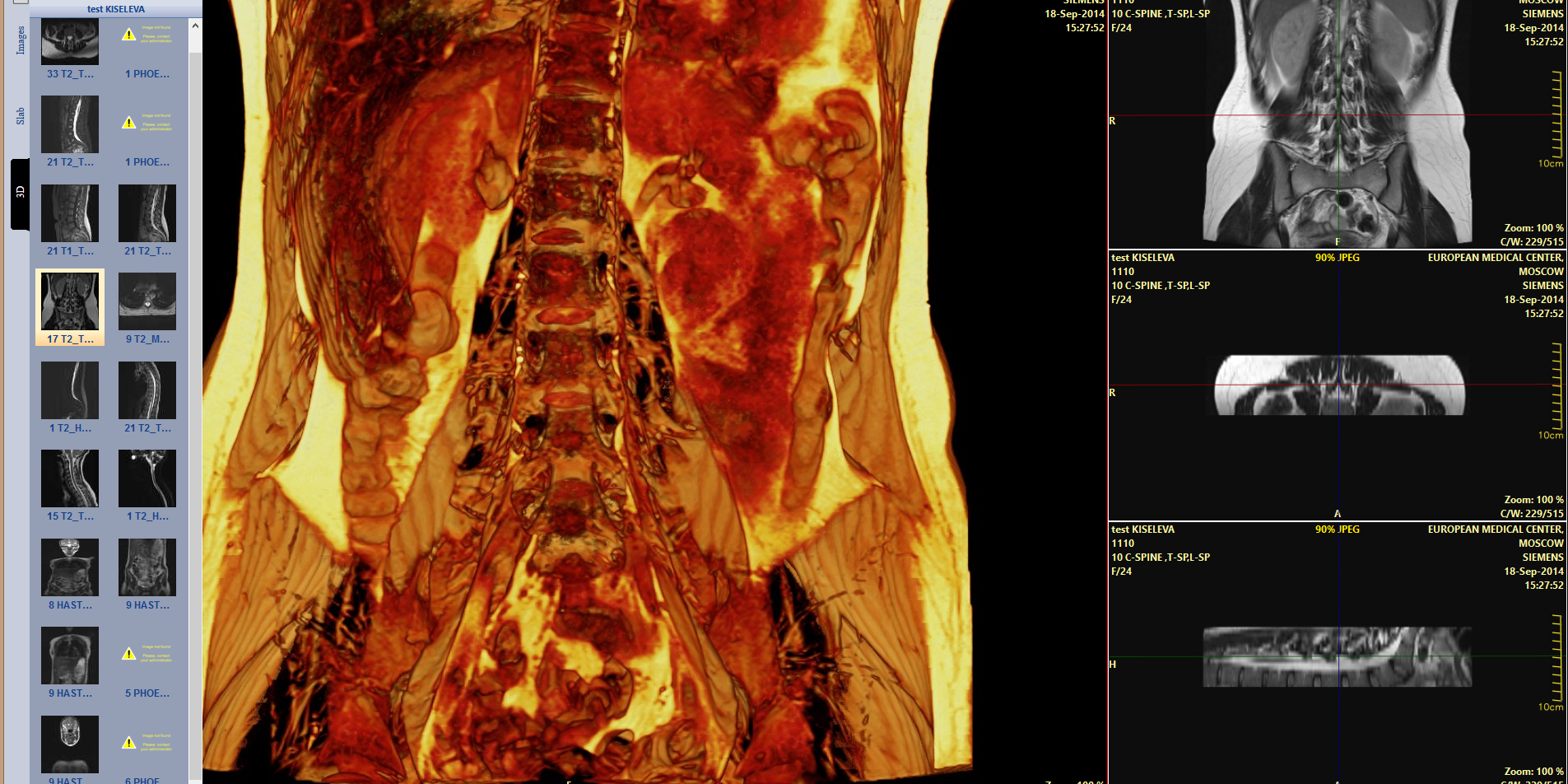Activate the coronal MRI view
Image resolution: width=1568 pixels, height=784 pixels.
1338,124
